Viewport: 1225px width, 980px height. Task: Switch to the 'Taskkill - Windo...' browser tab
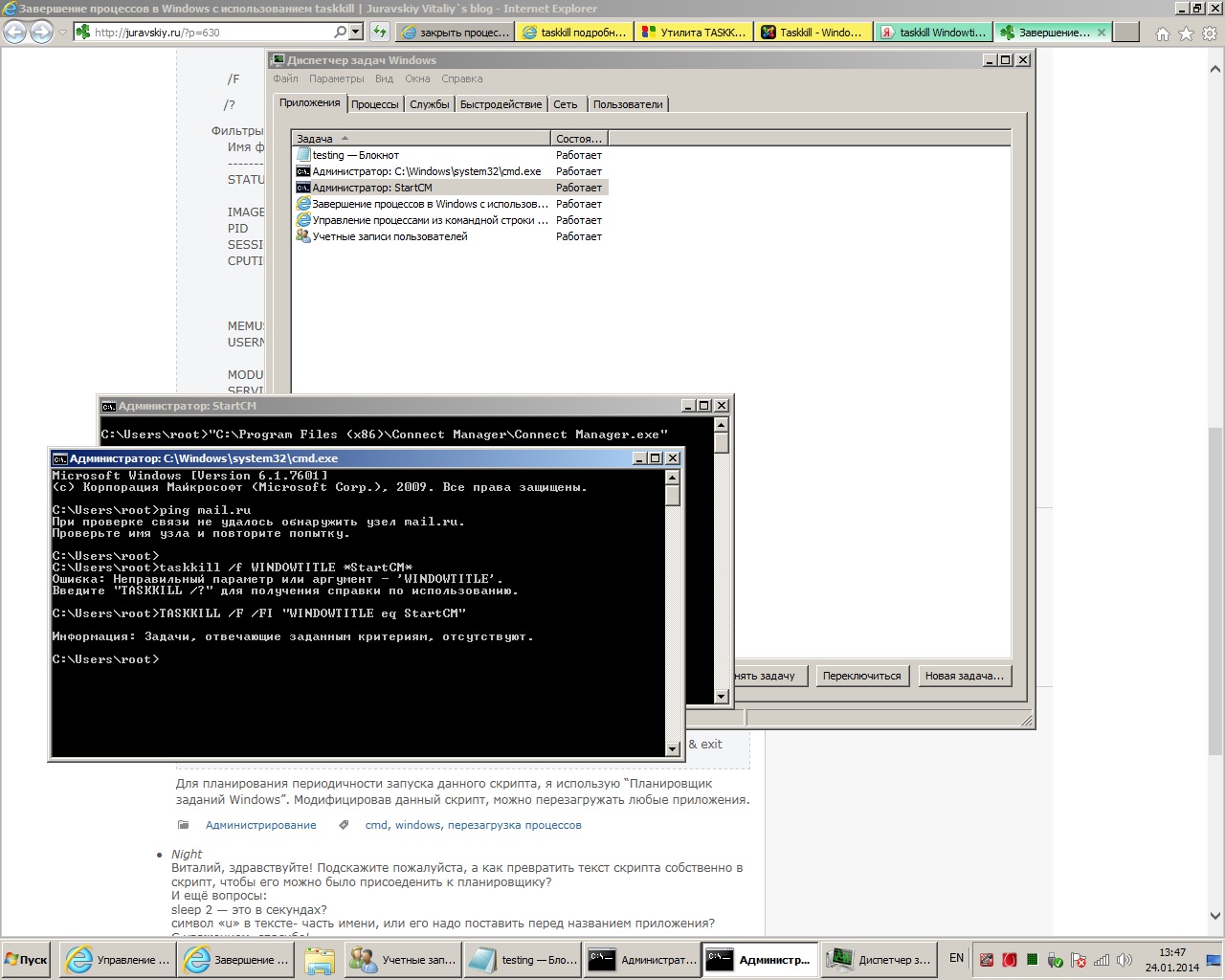(813, 33)
